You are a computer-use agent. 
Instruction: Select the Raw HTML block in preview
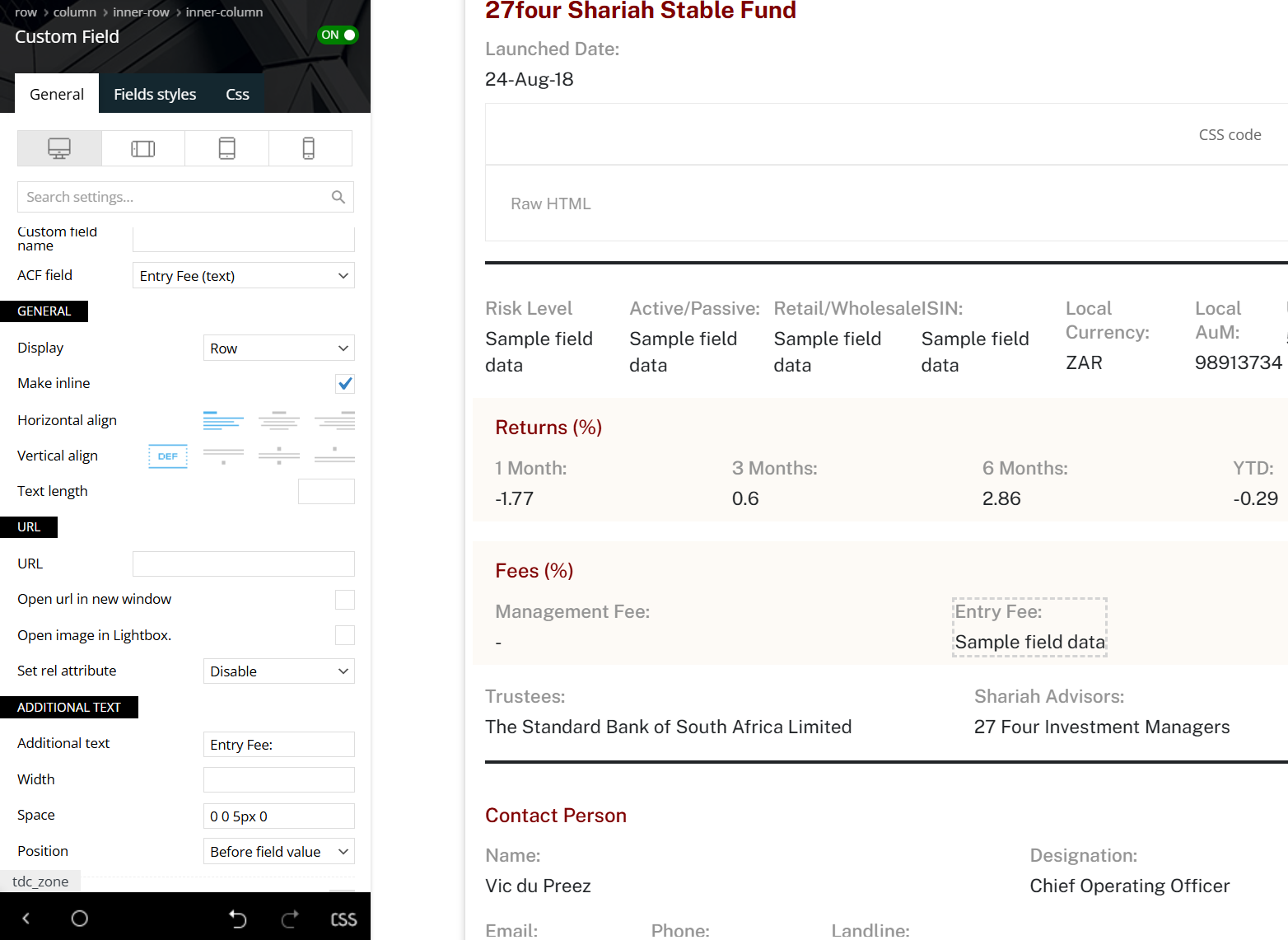coord(887,203)
